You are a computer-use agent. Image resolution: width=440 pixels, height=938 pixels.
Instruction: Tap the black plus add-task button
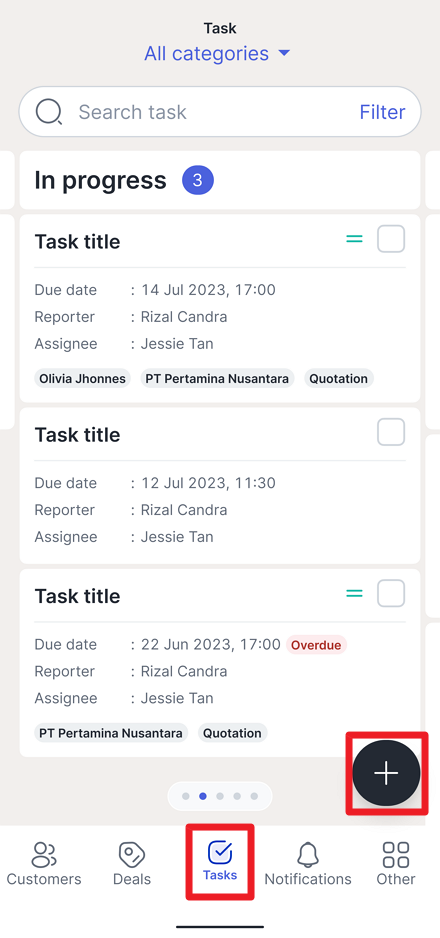(386, 773)
